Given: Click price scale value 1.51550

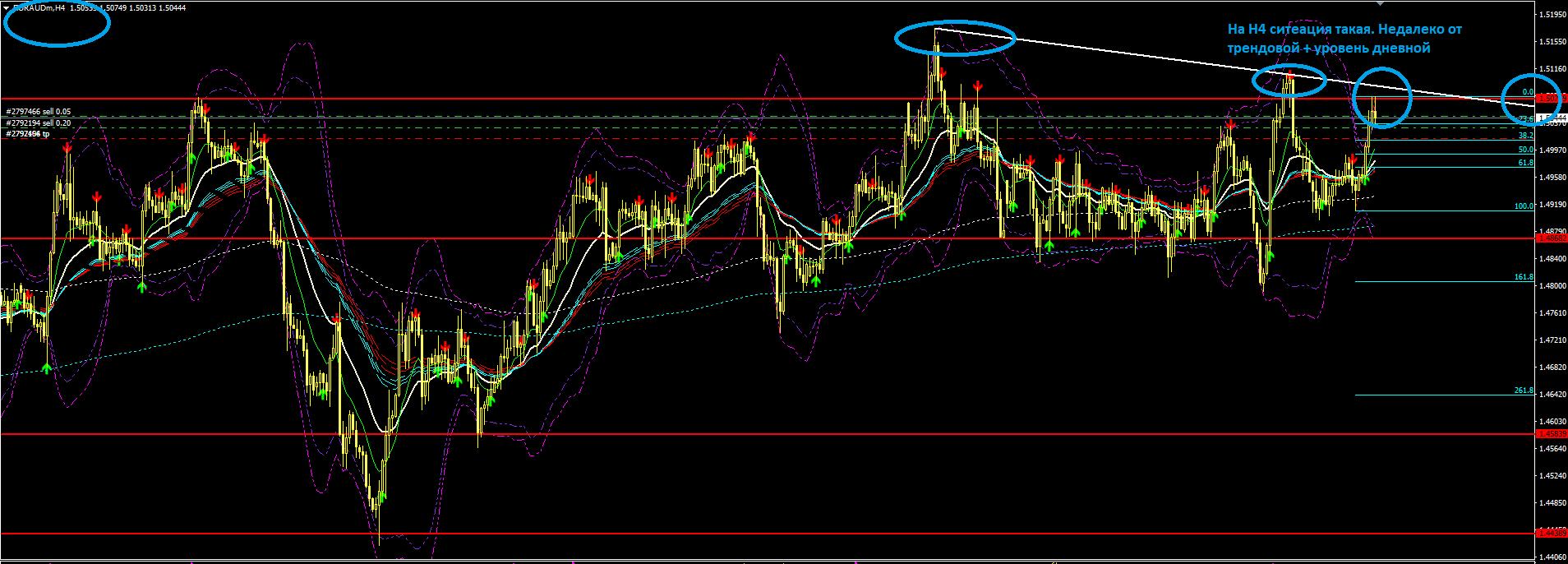Looking at the screenshot, I should 1552,41.
